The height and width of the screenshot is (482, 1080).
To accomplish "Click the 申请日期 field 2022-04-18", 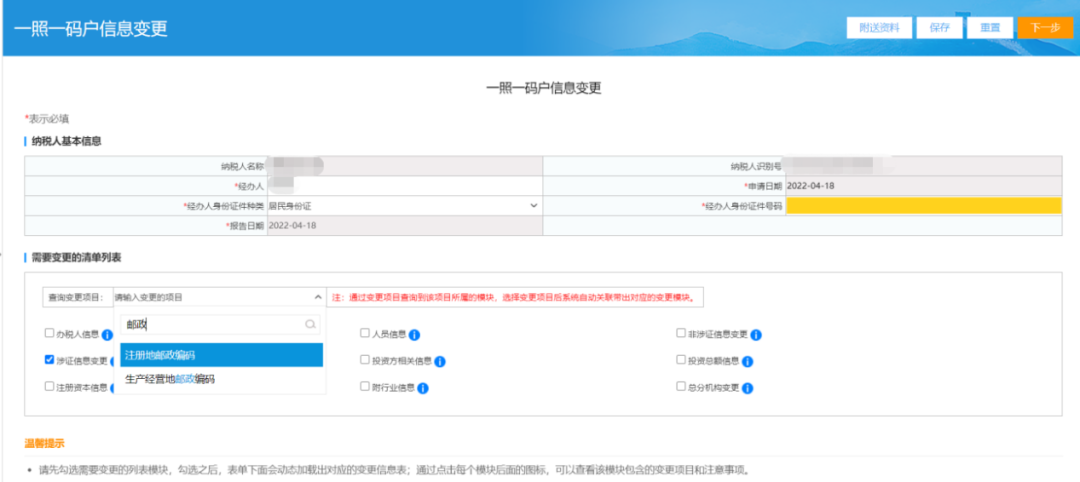I will click(x=924, y=186).
